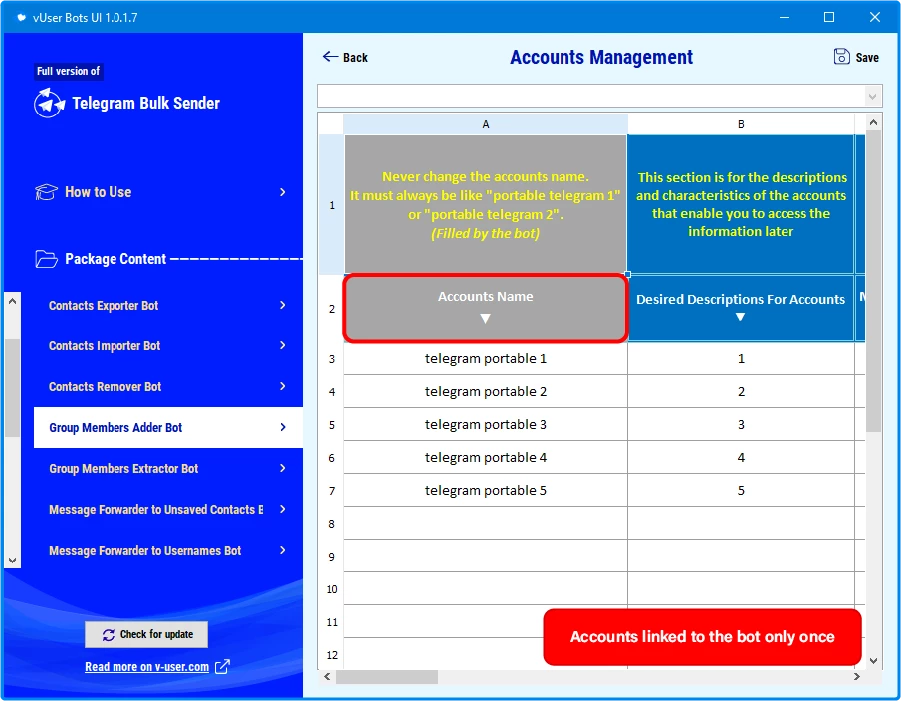Viewport: 901px width, 701px height.
Task: Expand the How to Use chevron
Action: tap(282, 192)
